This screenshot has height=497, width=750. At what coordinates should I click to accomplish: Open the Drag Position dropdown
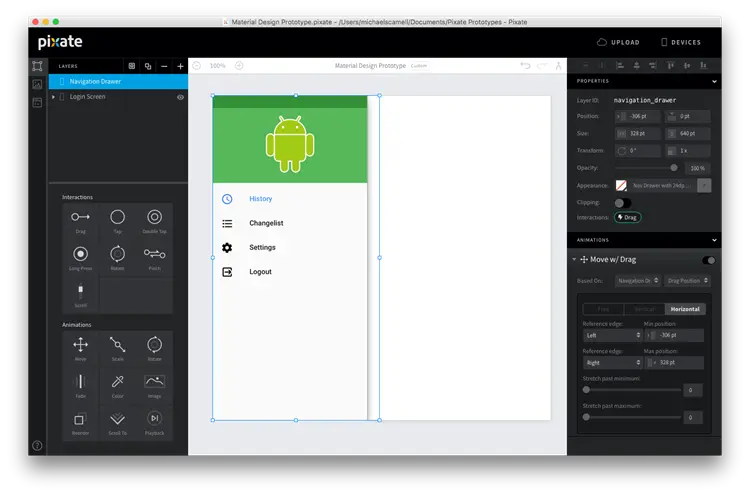coord(687,281)
